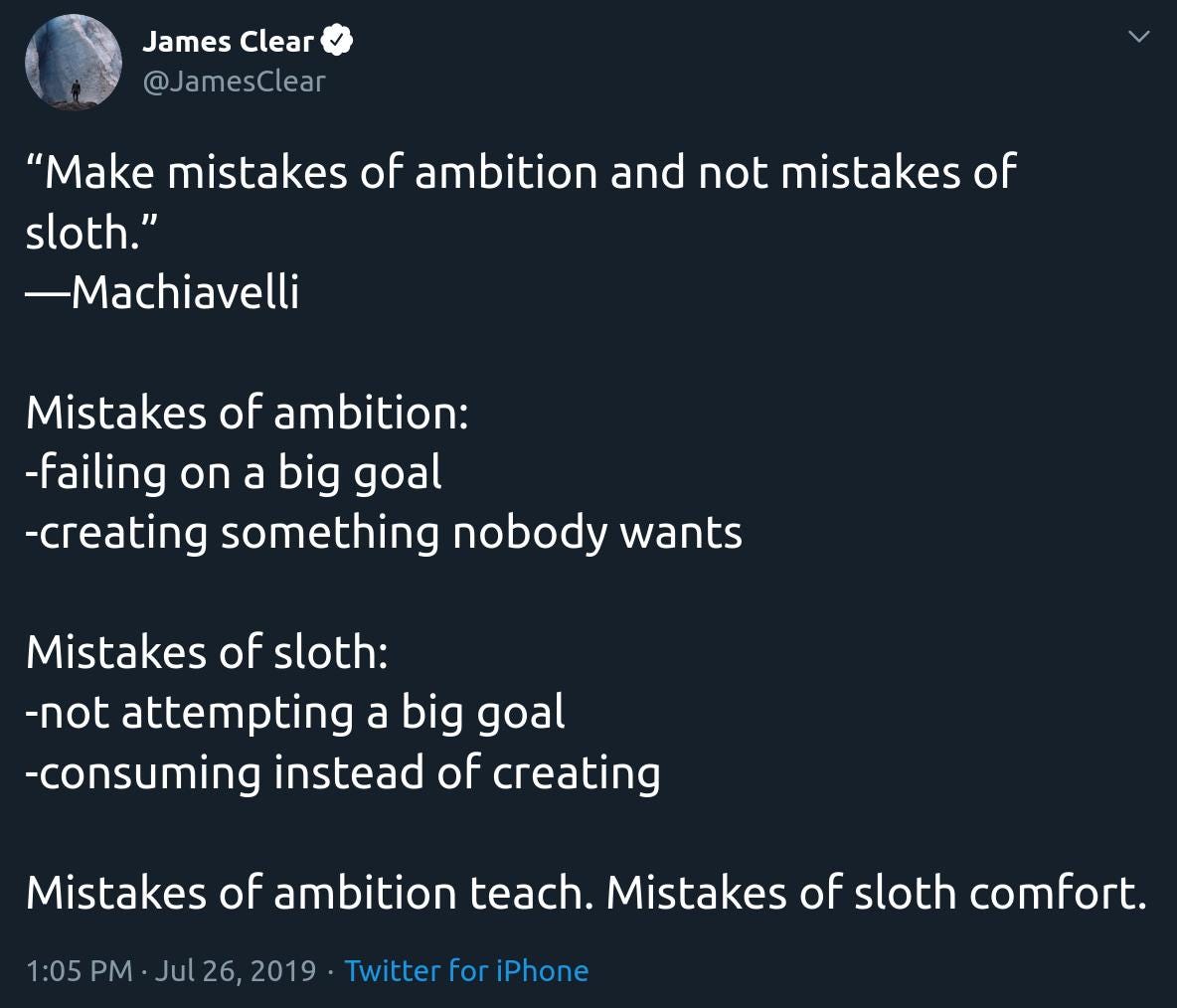Open the tweet options chevron menu
Viewport: 1177px width, 1008px height.
coord(1138,36)
